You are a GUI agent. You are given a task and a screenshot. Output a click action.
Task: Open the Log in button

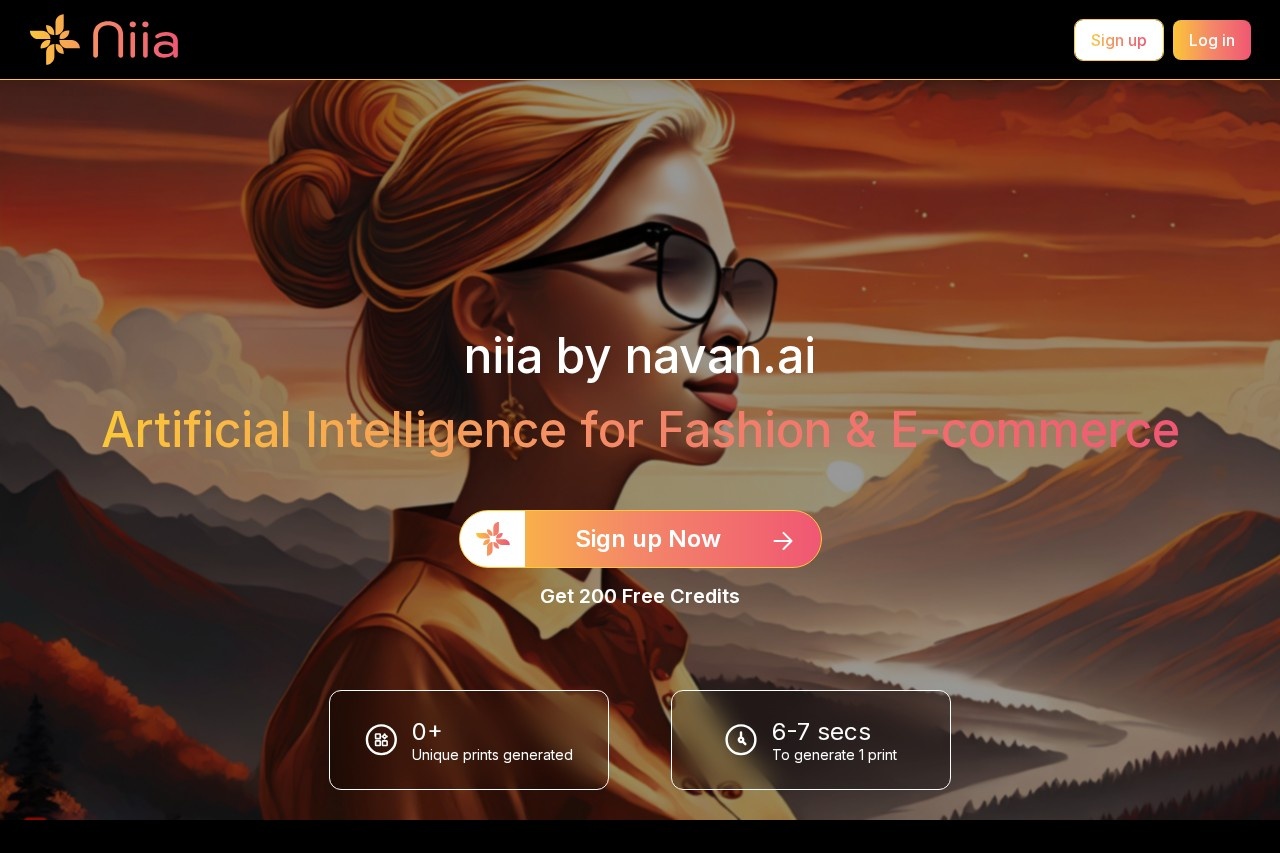point(1212,40)
